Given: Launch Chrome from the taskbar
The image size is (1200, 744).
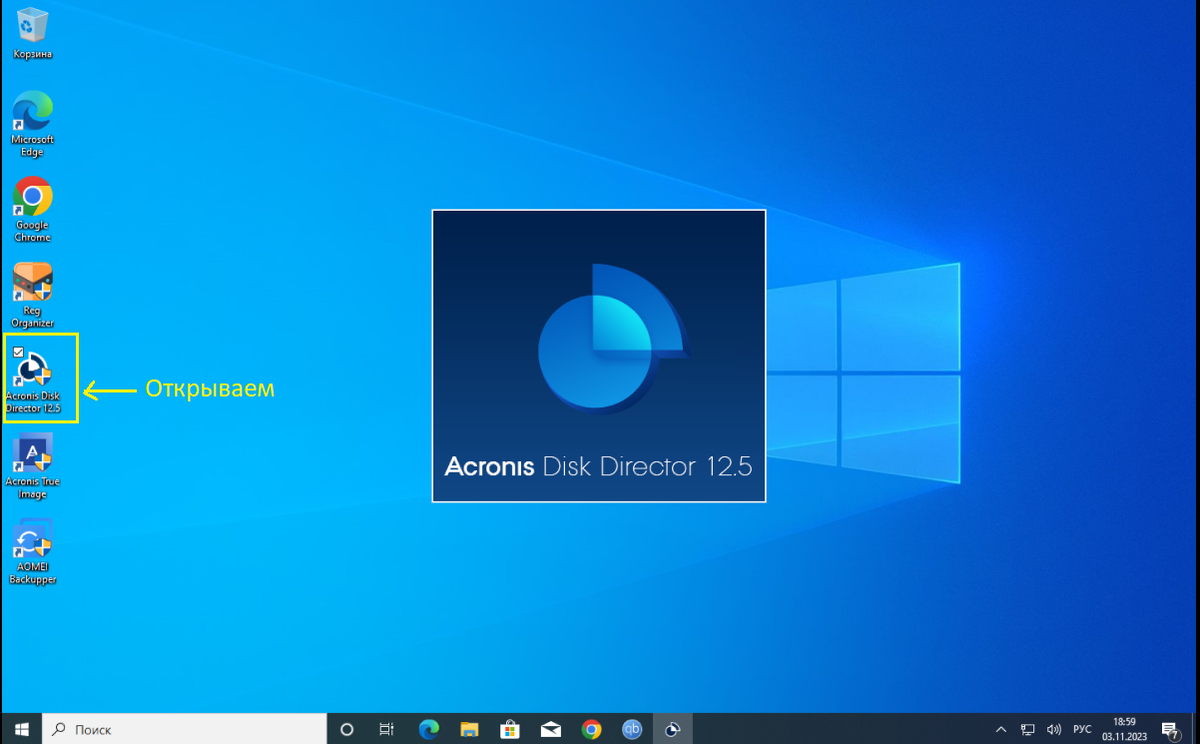Looking at the screenshot, I should point(591,729).
